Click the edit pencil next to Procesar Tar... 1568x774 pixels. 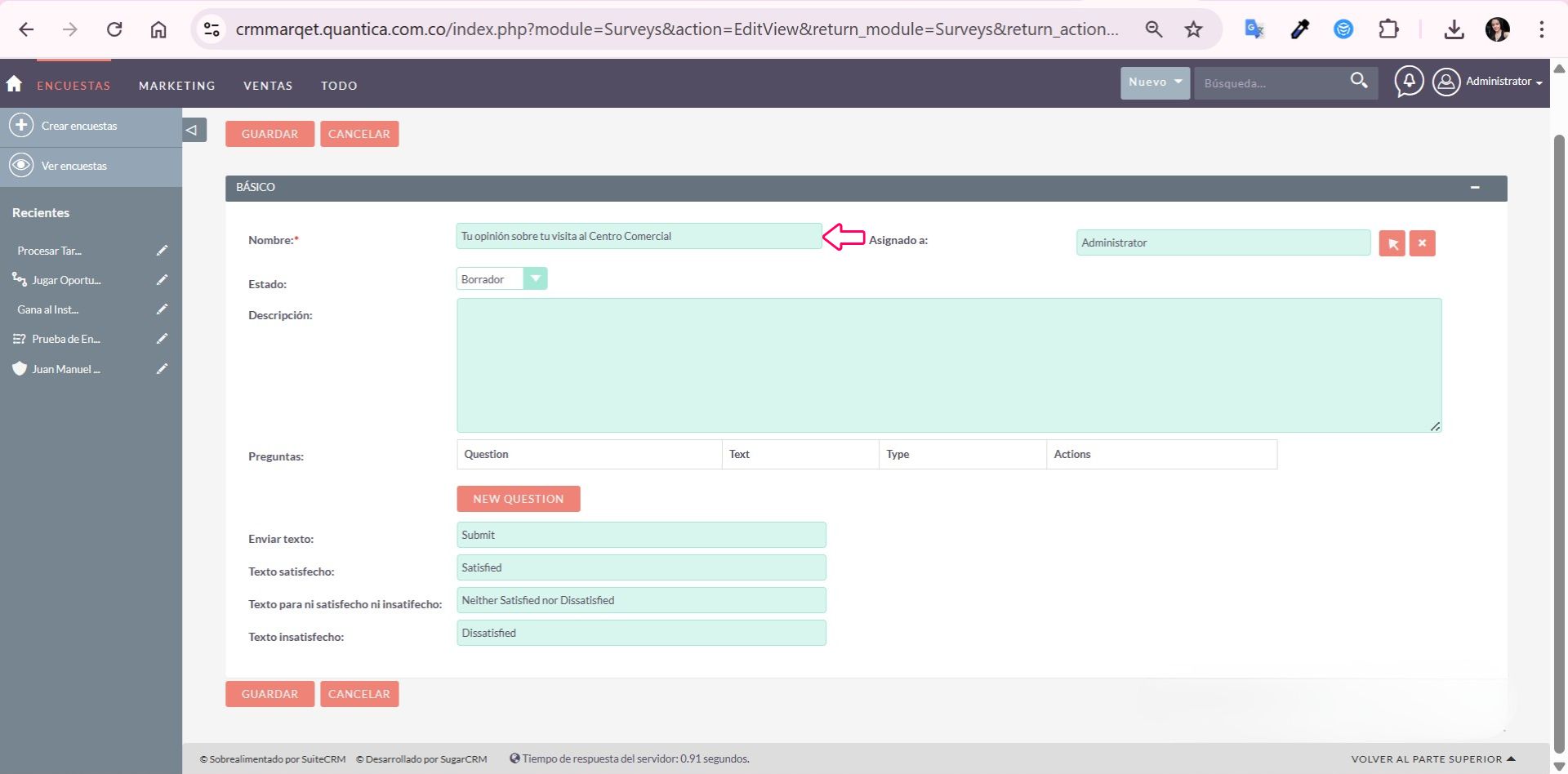pos(162,251)
